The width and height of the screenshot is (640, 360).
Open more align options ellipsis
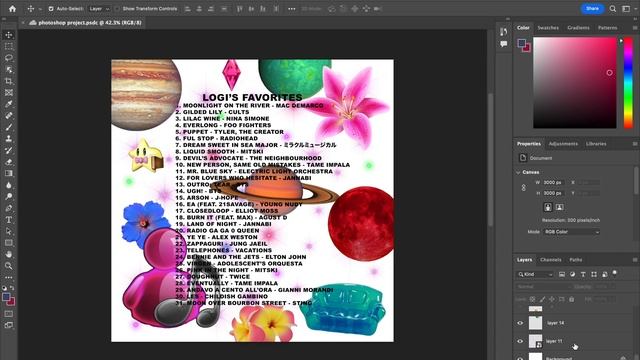click(291, 9)
